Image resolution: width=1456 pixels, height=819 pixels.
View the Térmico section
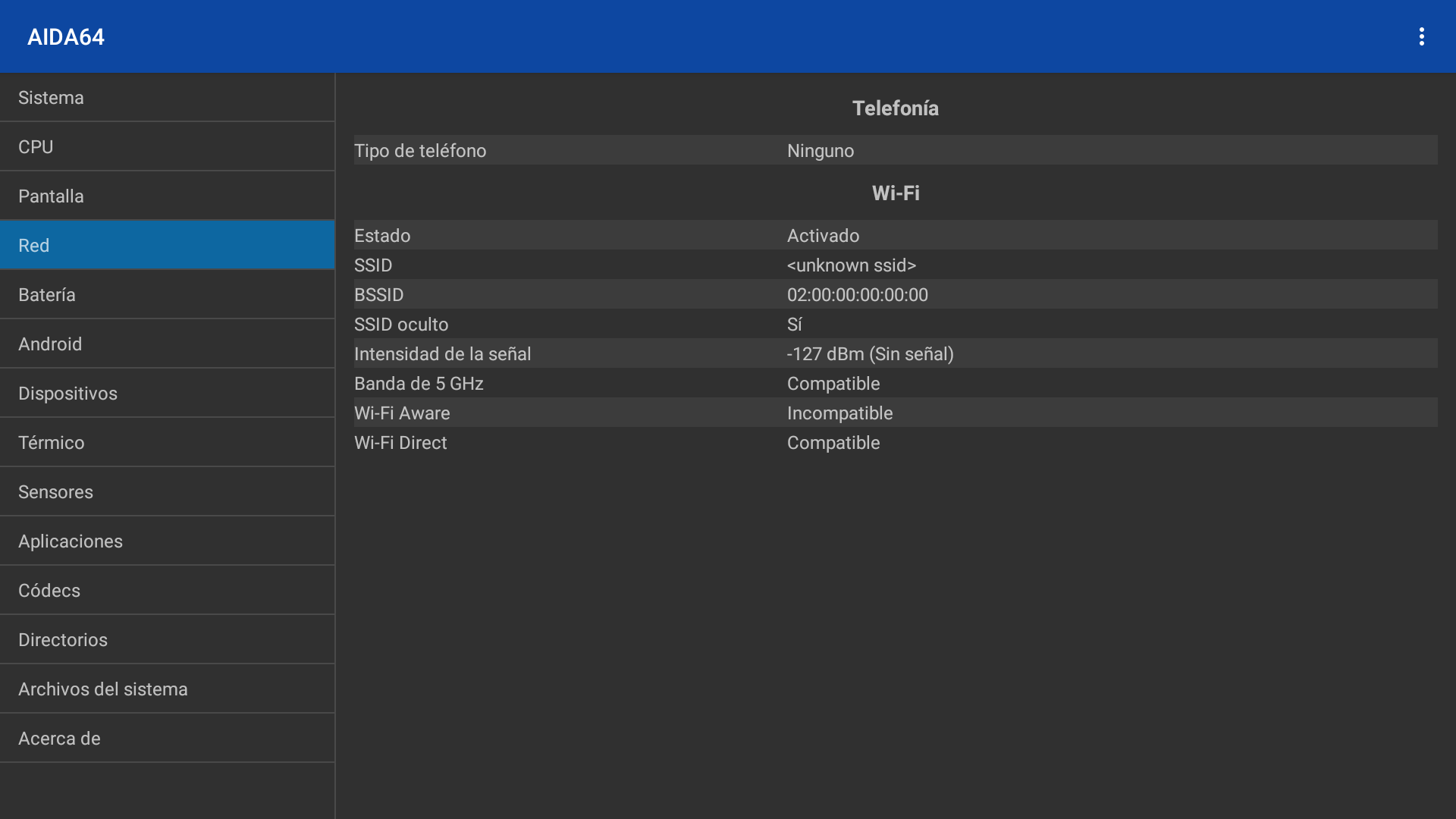tap(167, 443)
